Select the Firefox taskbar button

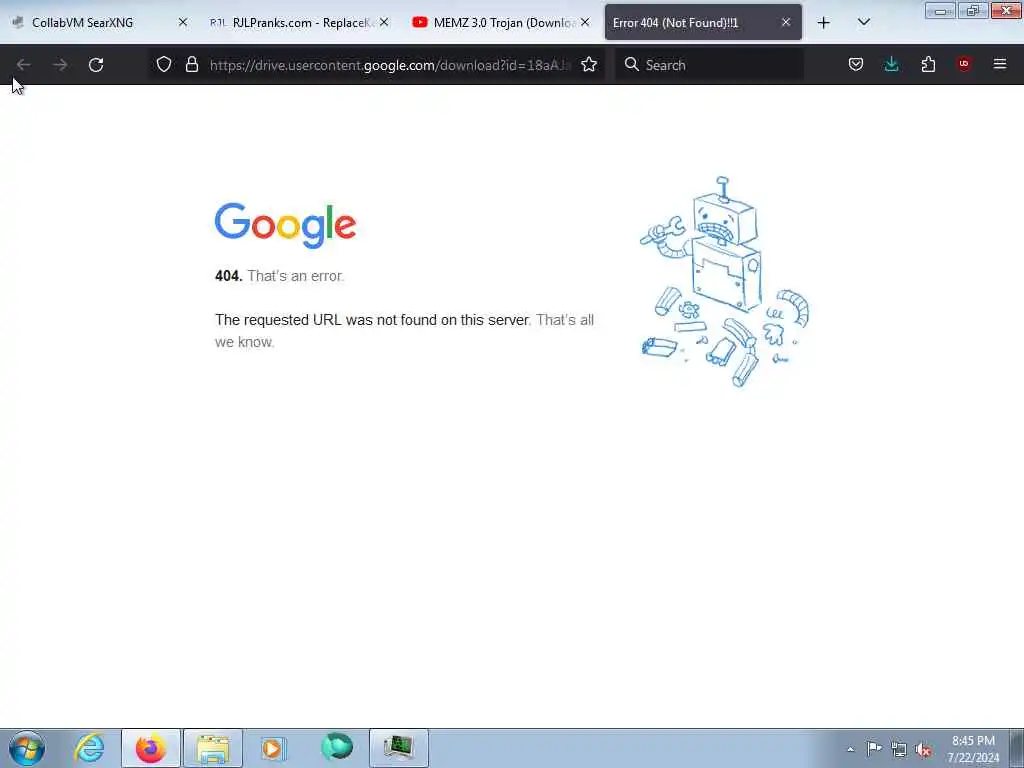[x=151, y=748]
